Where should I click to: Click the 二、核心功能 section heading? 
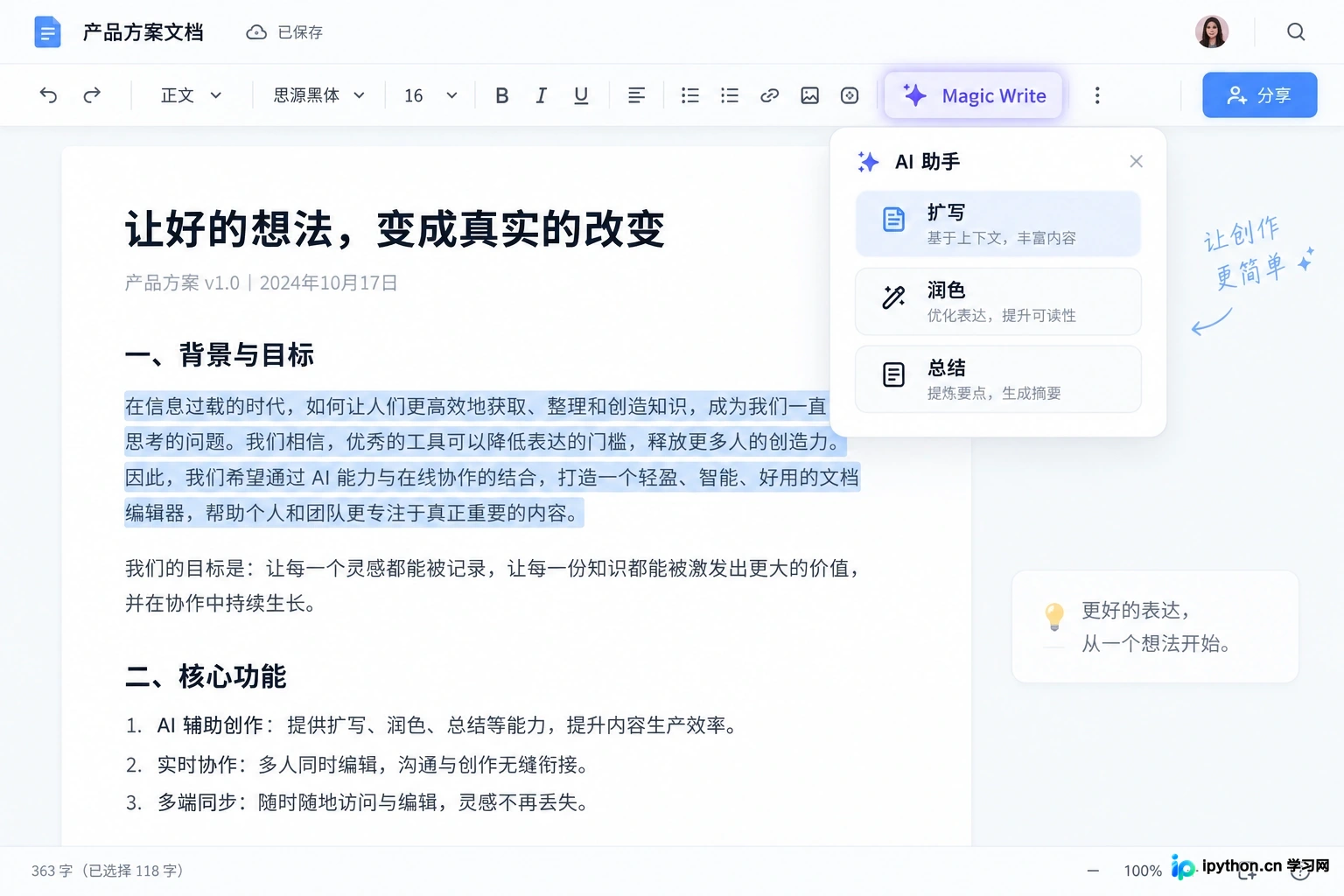pos(206,676)
